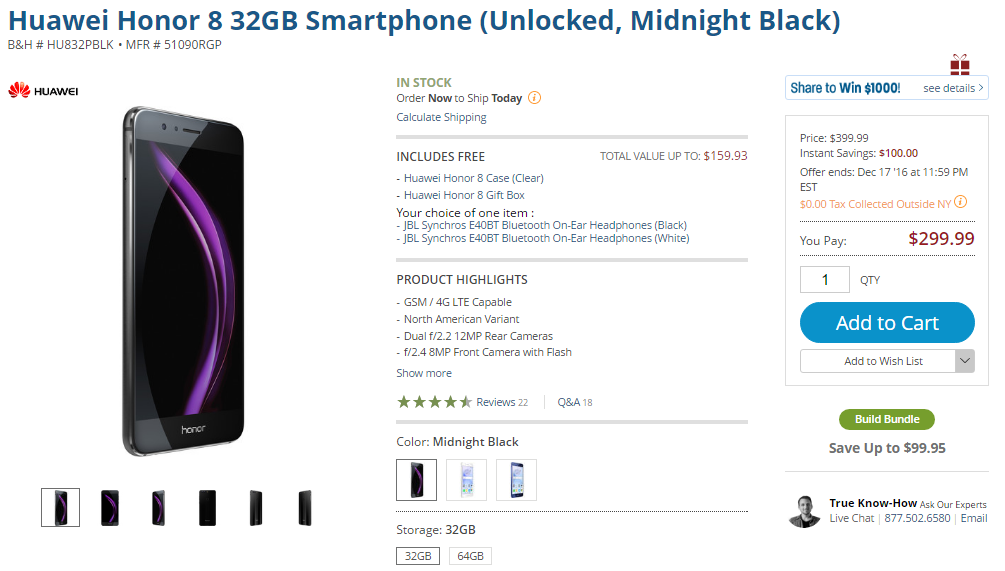Open the Q&A section link
The image size is (1005, 571).
pos(574,402)
